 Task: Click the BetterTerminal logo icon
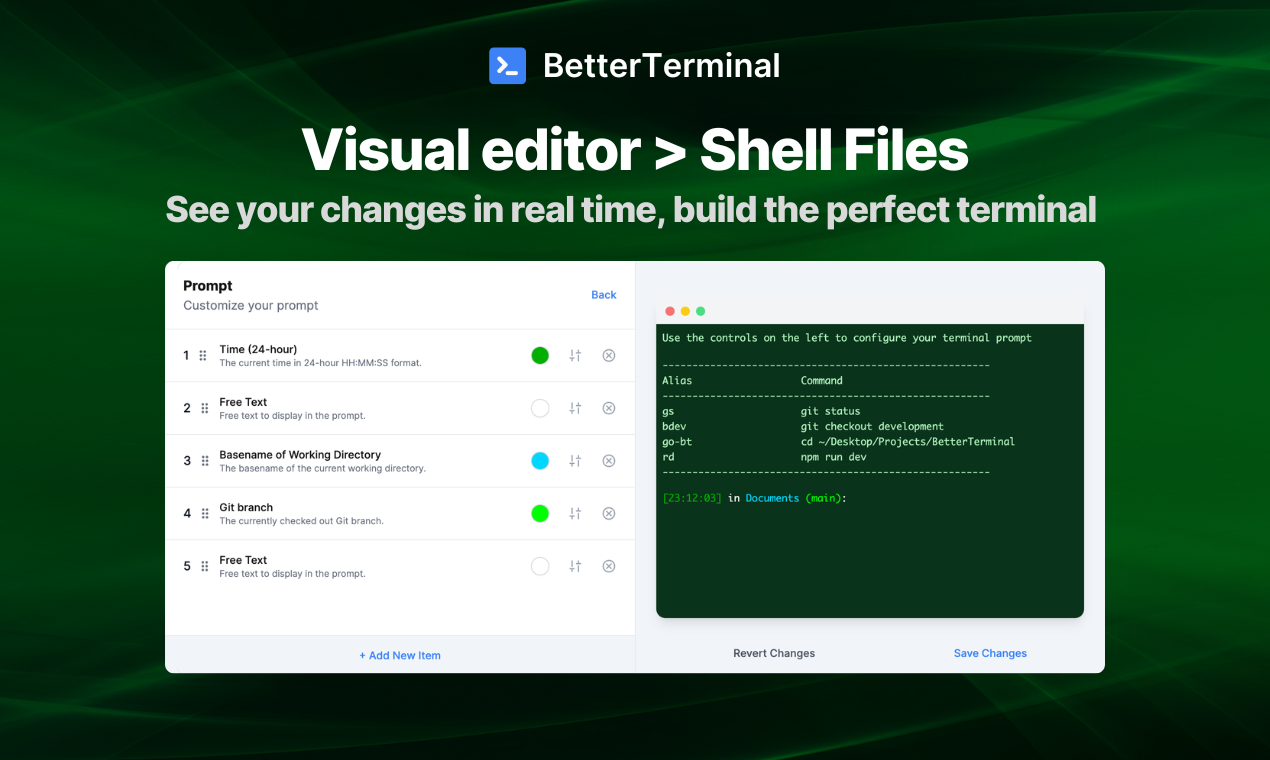point(507,66)
